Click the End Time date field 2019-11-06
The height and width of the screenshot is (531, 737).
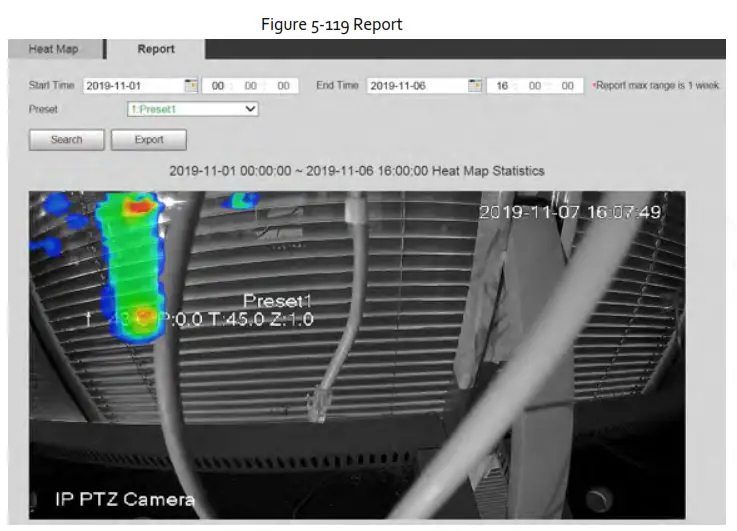click(x=418, y=86)
